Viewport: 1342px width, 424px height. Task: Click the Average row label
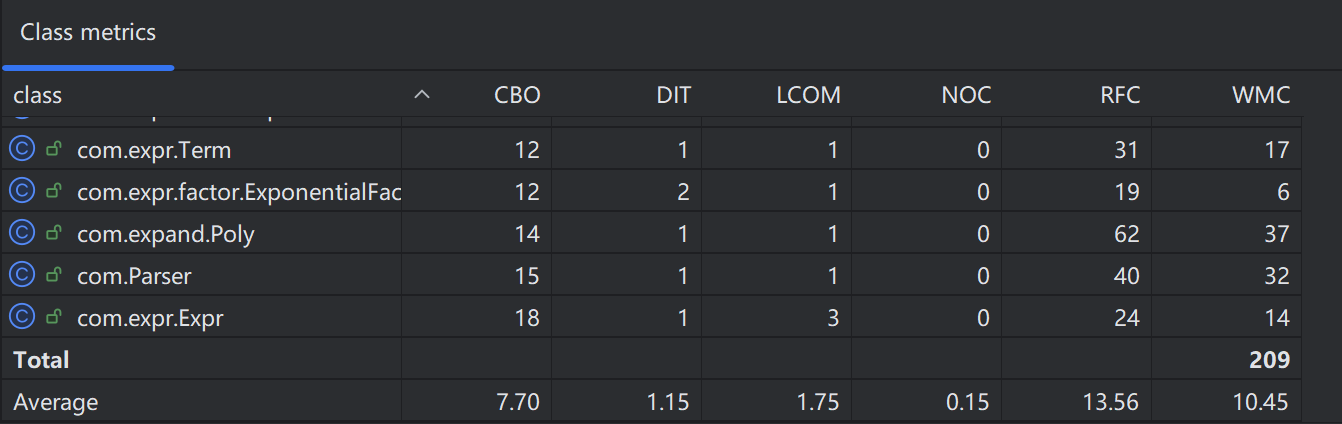click(x=56, y=403)
